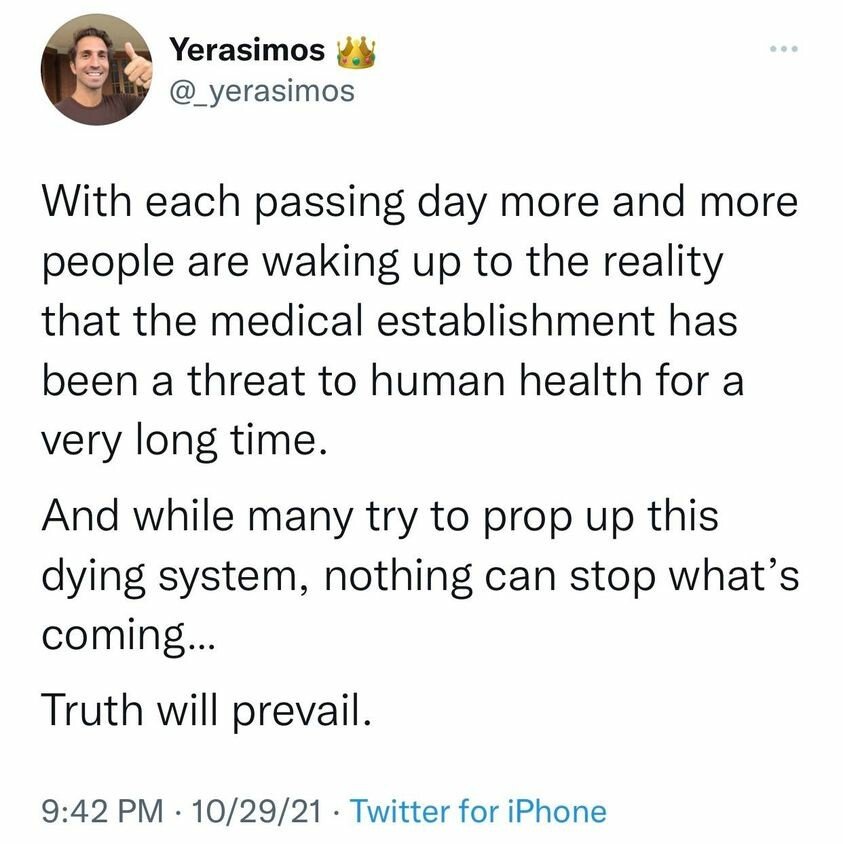Click the 9:42 PM timestamp
Image resolution: width=843 pixels, height=844 pixels.
(101, 810)
